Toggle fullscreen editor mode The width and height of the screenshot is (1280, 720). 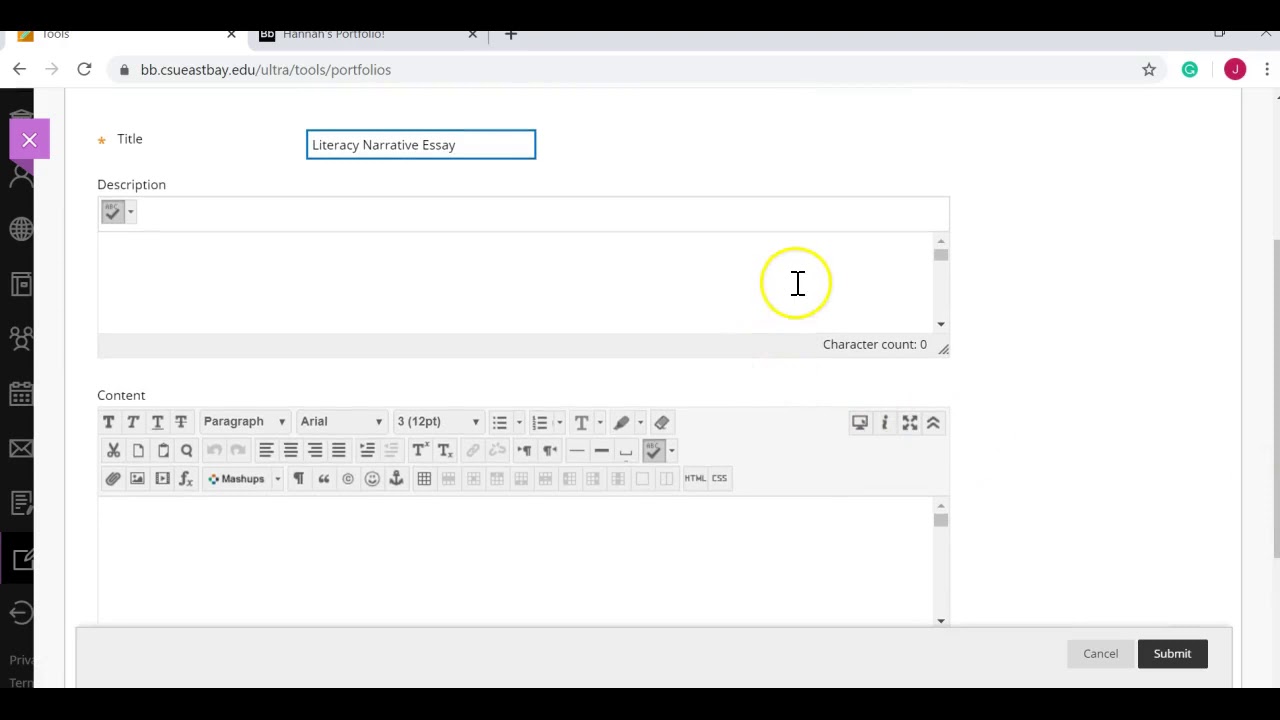tap(909, 423)
